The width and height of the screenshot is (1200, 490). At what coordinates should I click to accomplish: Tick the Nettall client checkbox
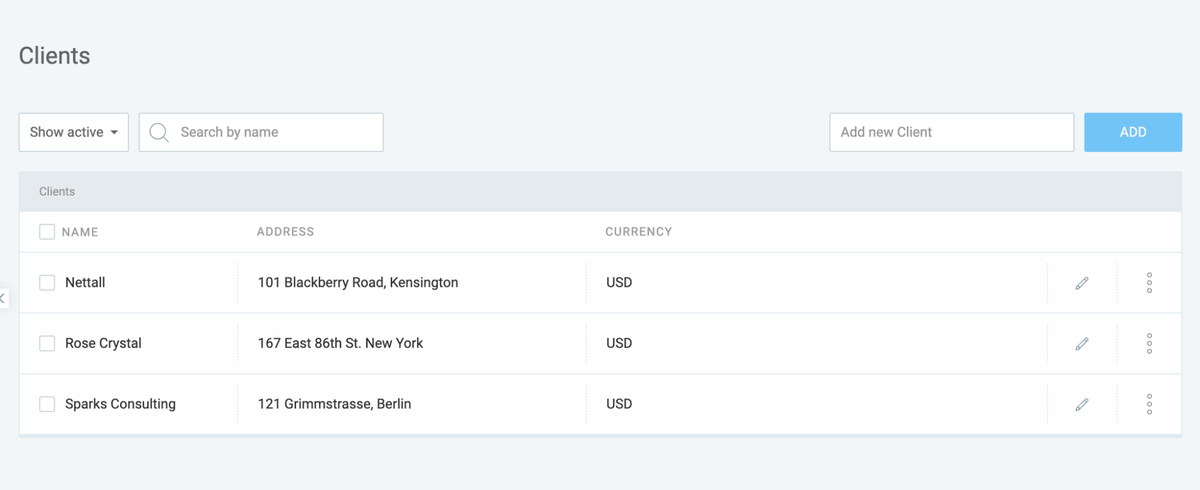tap(47, 283)
